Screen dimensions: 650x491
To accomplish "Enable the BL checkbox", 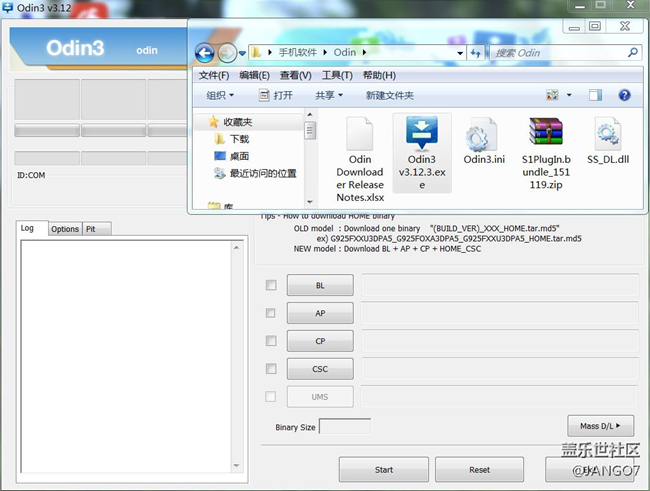I will click(x=271, y=285).
